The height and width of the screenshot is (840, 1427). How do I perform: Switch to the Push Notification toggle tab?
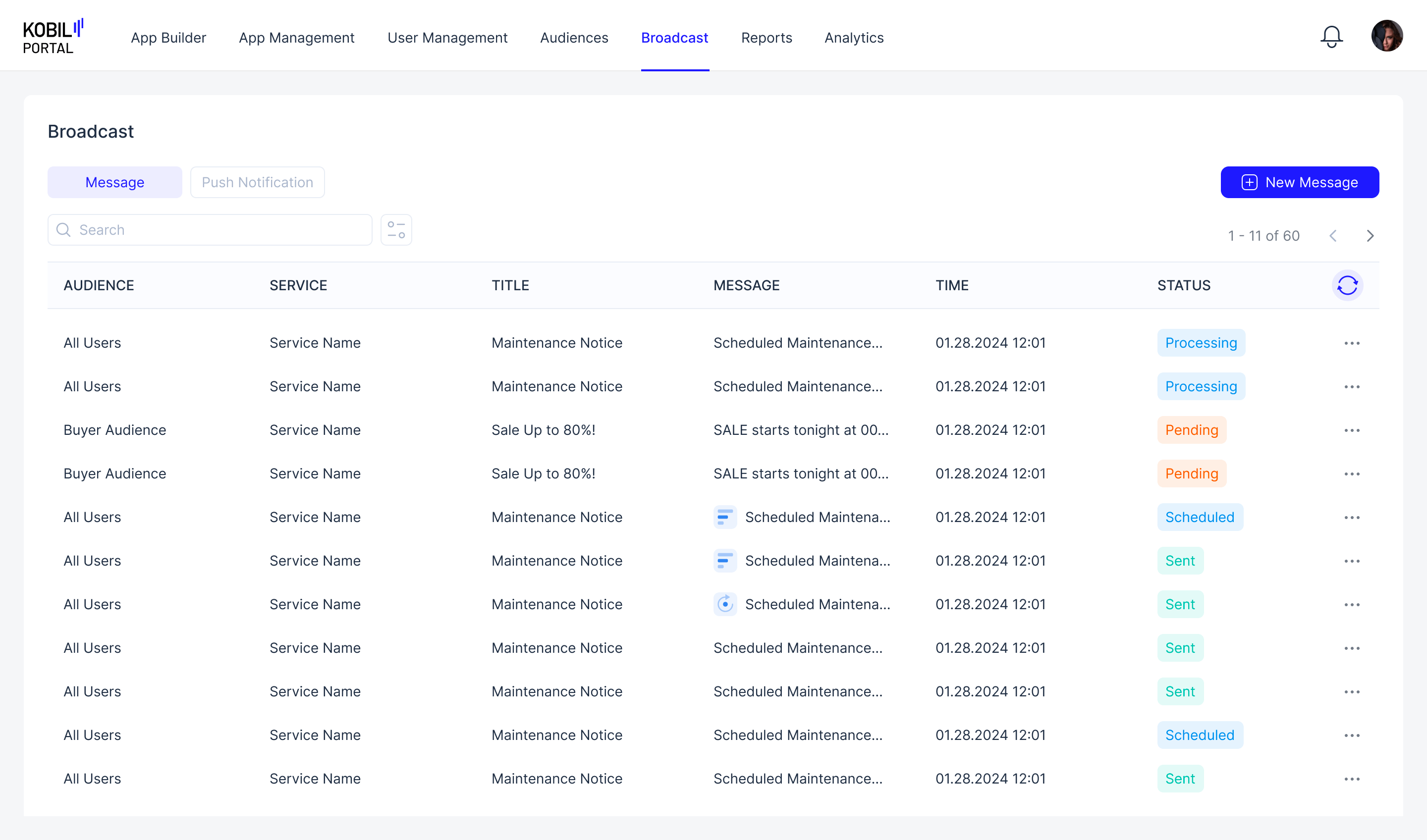click(257, 182)
